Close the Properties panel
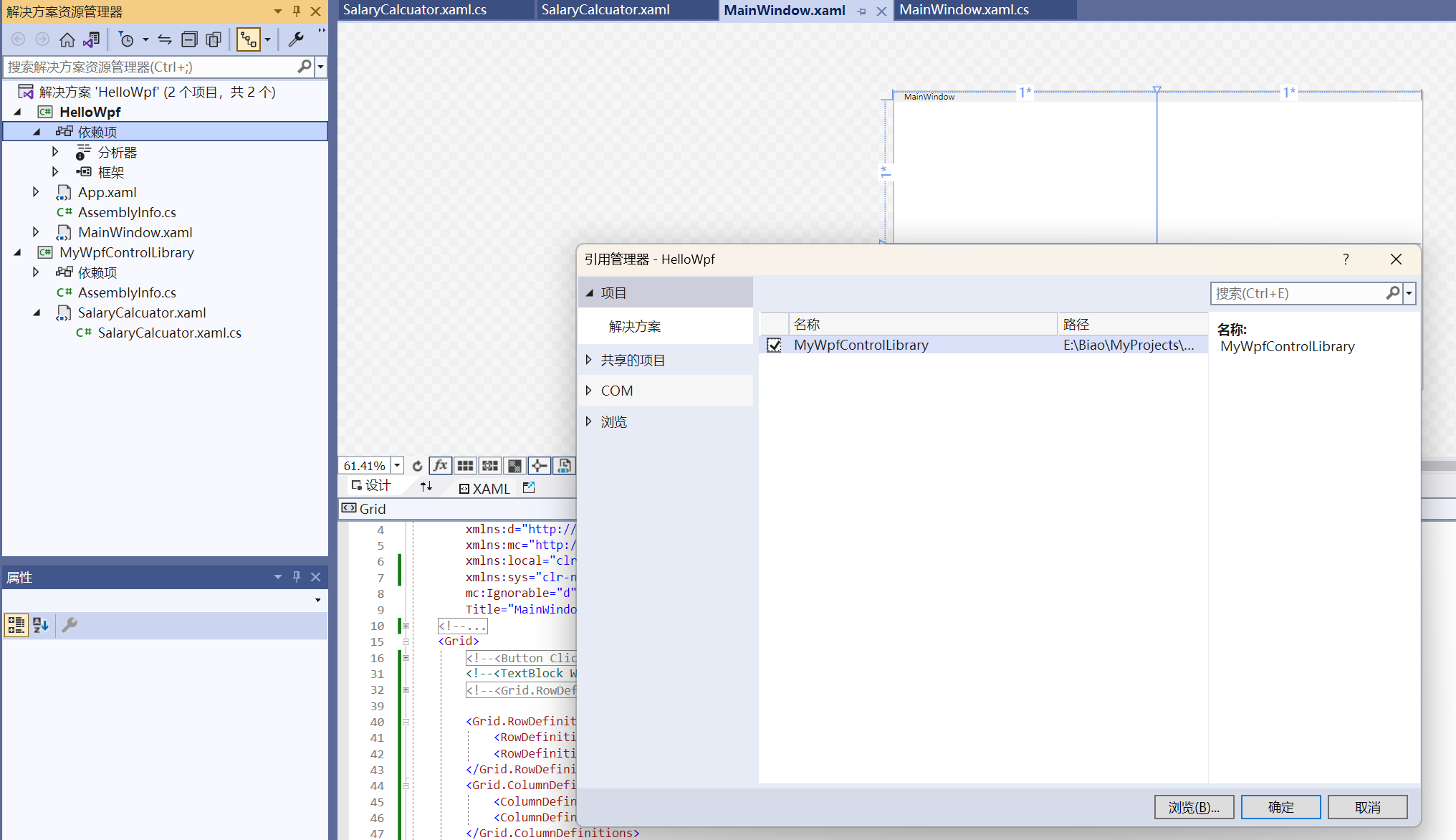 click(315, 577)
